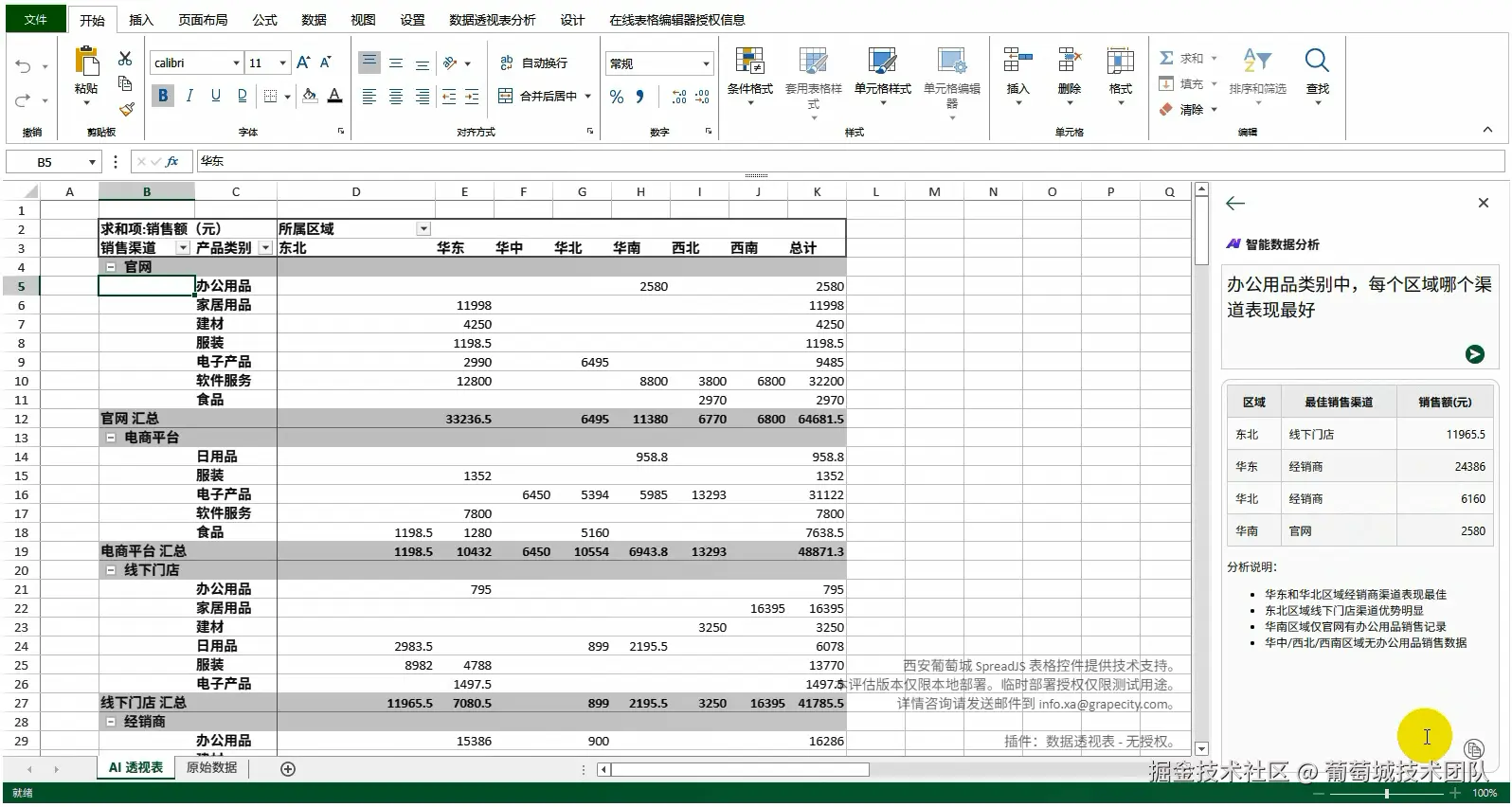Image resolution: width=1512 pixels, height=807 pixels.
Task: Open the calibri font name dropdown
Action: pos(236,63)
